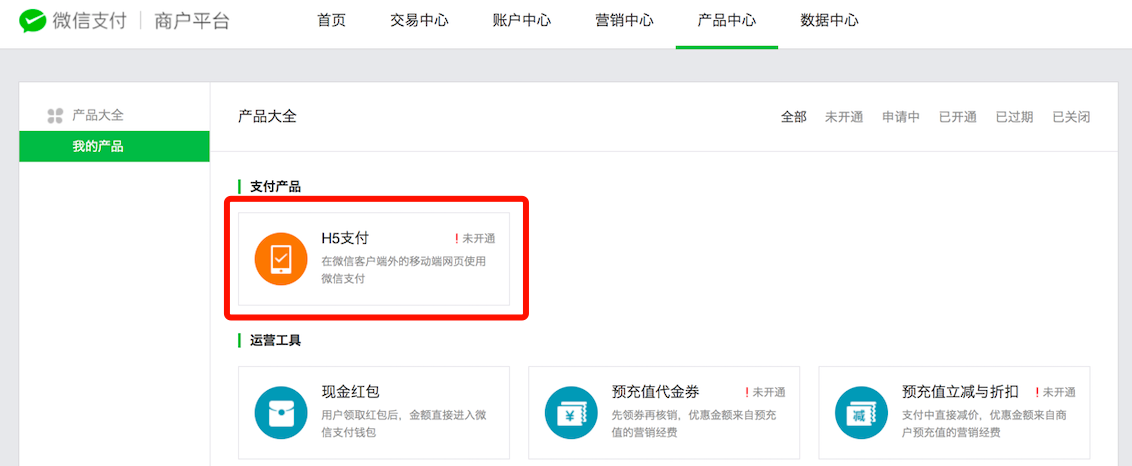Open the 预充值代金券 product title
The image size is (1132, 466).
pyautogui.click(x=656, y=392)
